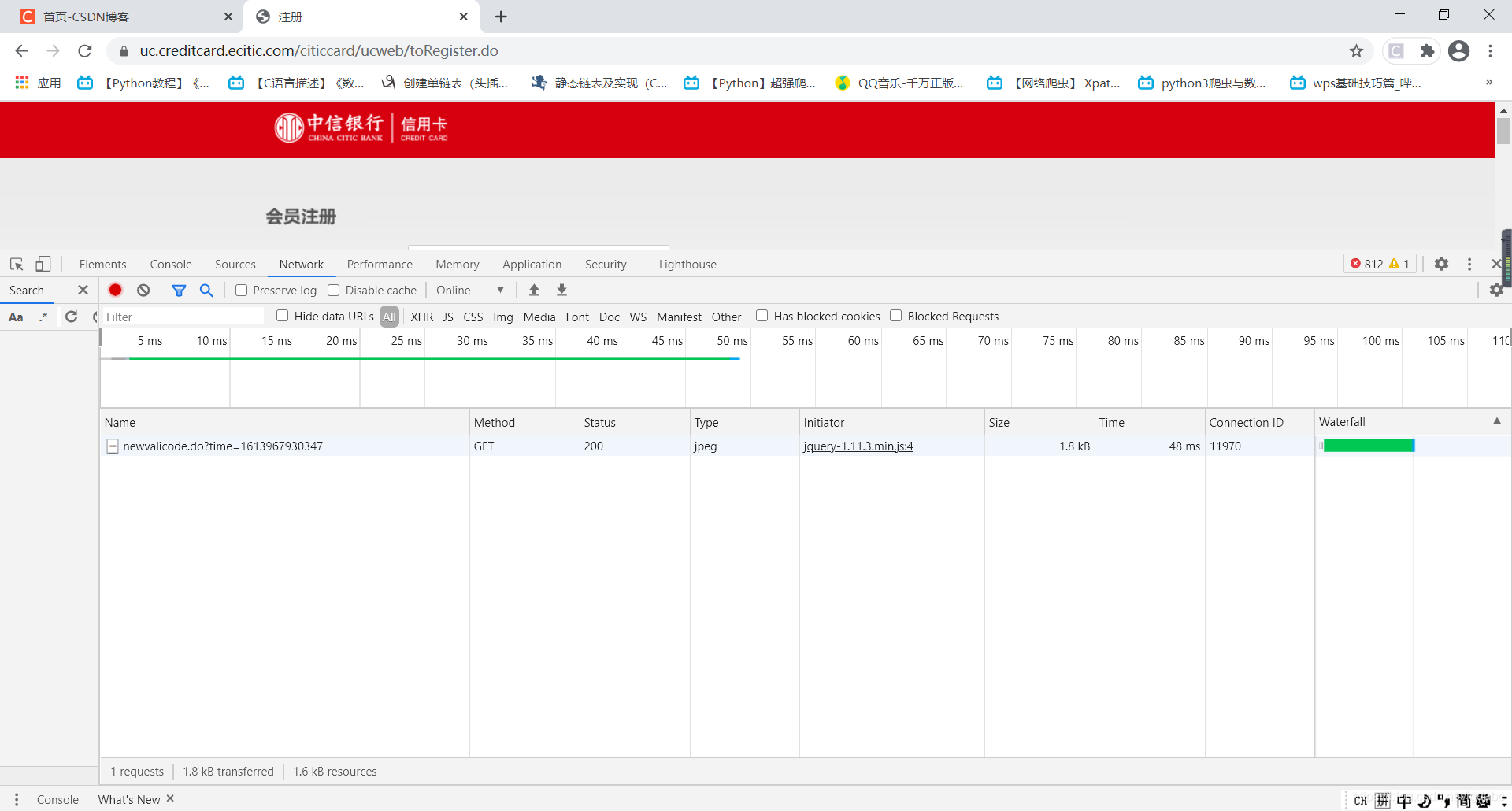Check Has blocked cookies checkbox
The height and width of the screenshot is (811, 1512).
pyautogui.click(x=762, y=316)
